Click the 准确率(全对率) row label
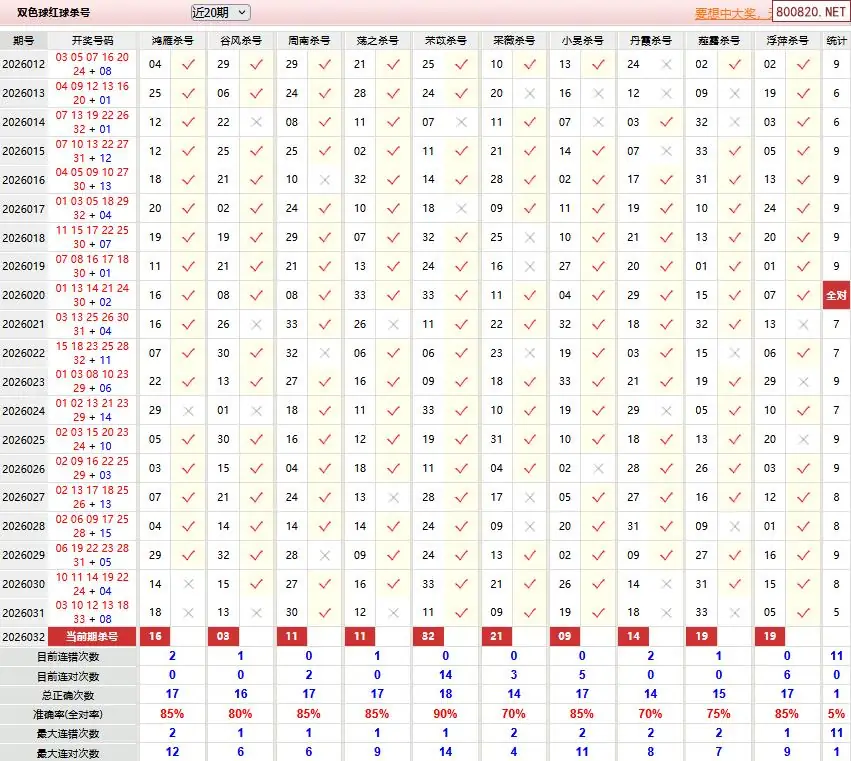Viewport: 851px width, 761px height. [x=66, y=715]
